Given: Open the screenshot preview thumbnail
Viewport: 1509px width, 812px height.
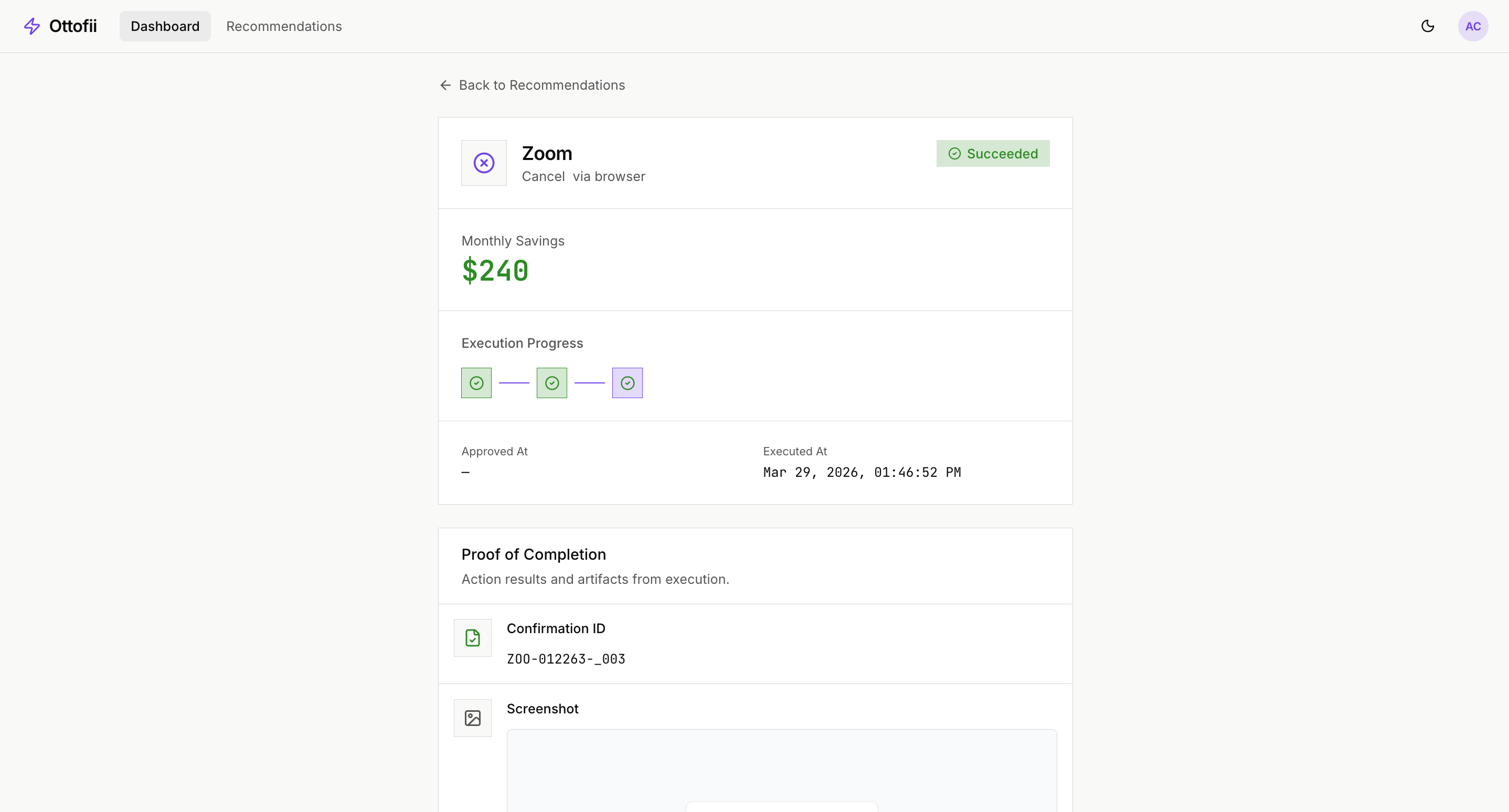Looking at the screenshot, I should (x=781, y=770).
